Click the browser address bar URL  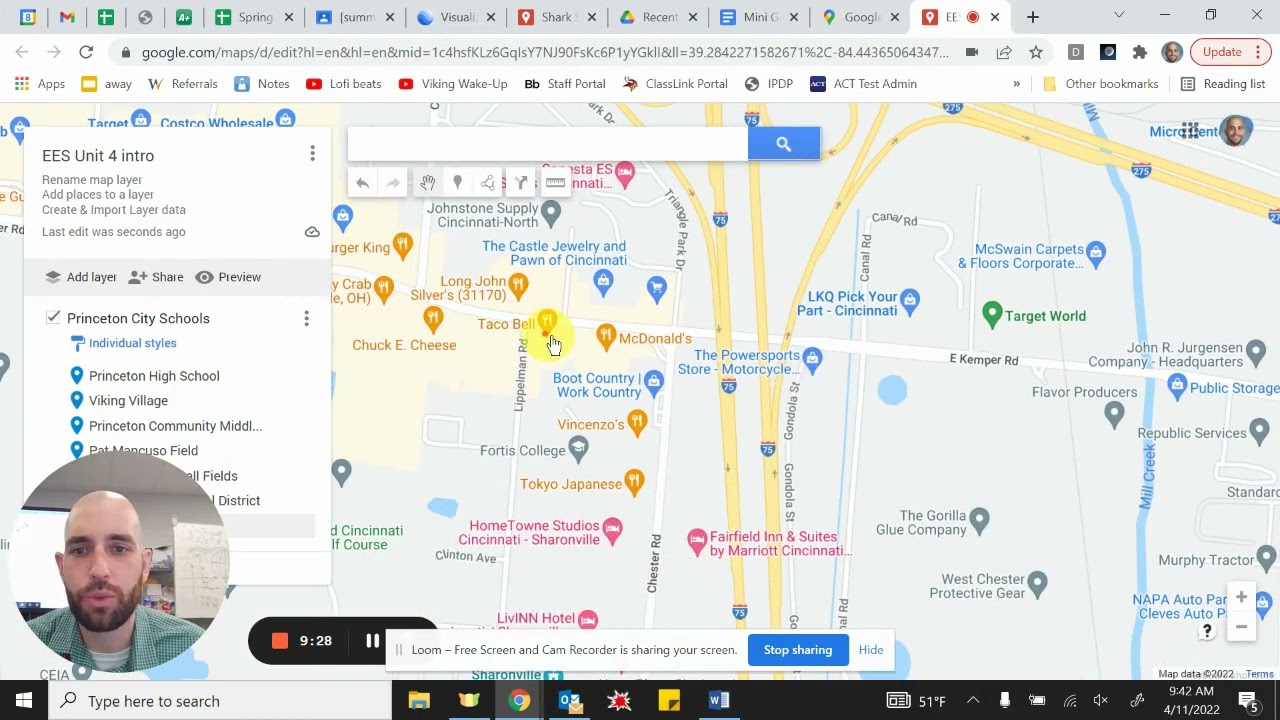[x=545, y=52]
